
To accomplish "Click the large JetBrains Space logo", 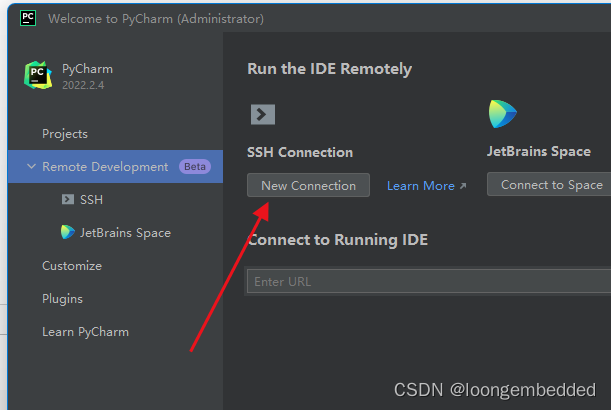I will click(x=502, y=114).
